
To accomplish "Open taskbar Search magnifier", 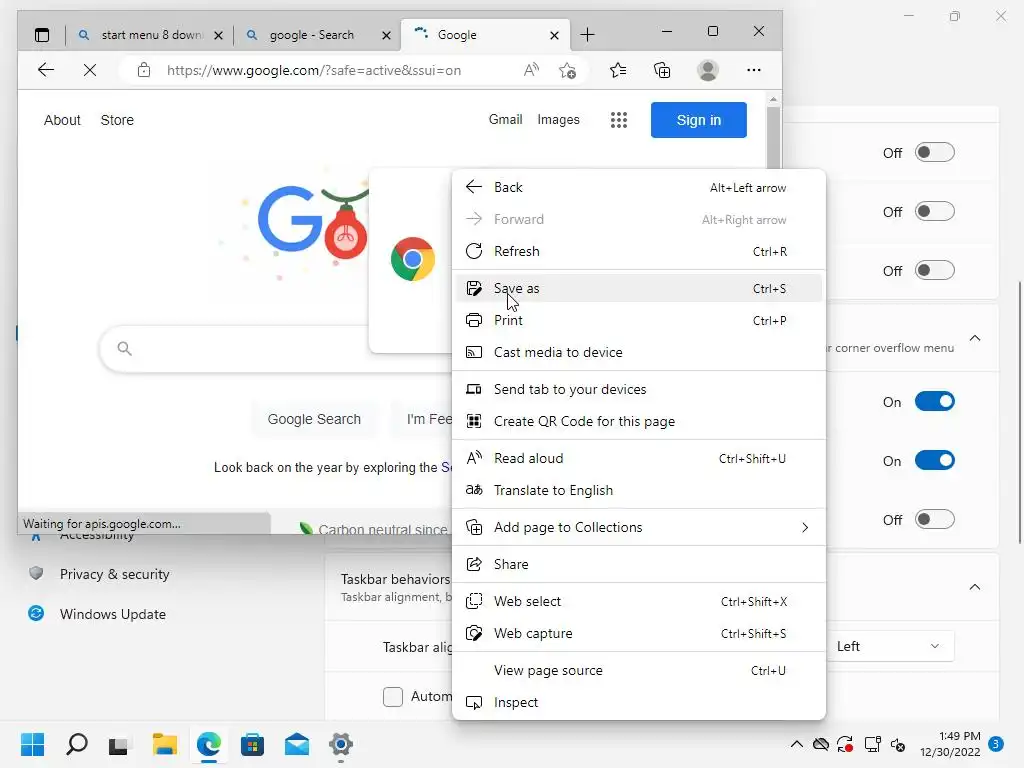I will tap(77, 744).
